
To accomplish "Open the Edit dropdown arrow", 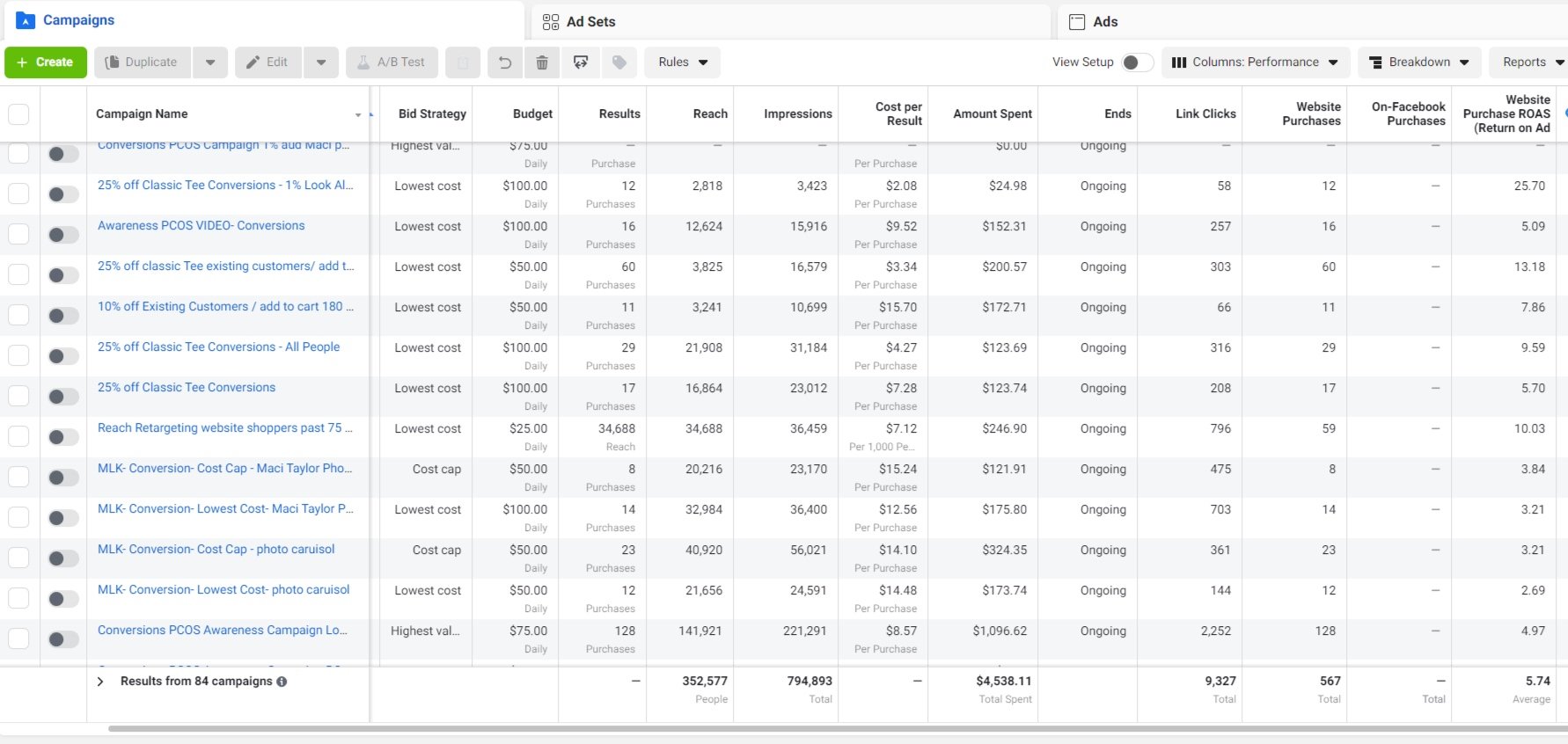I will tap(321, 62).
